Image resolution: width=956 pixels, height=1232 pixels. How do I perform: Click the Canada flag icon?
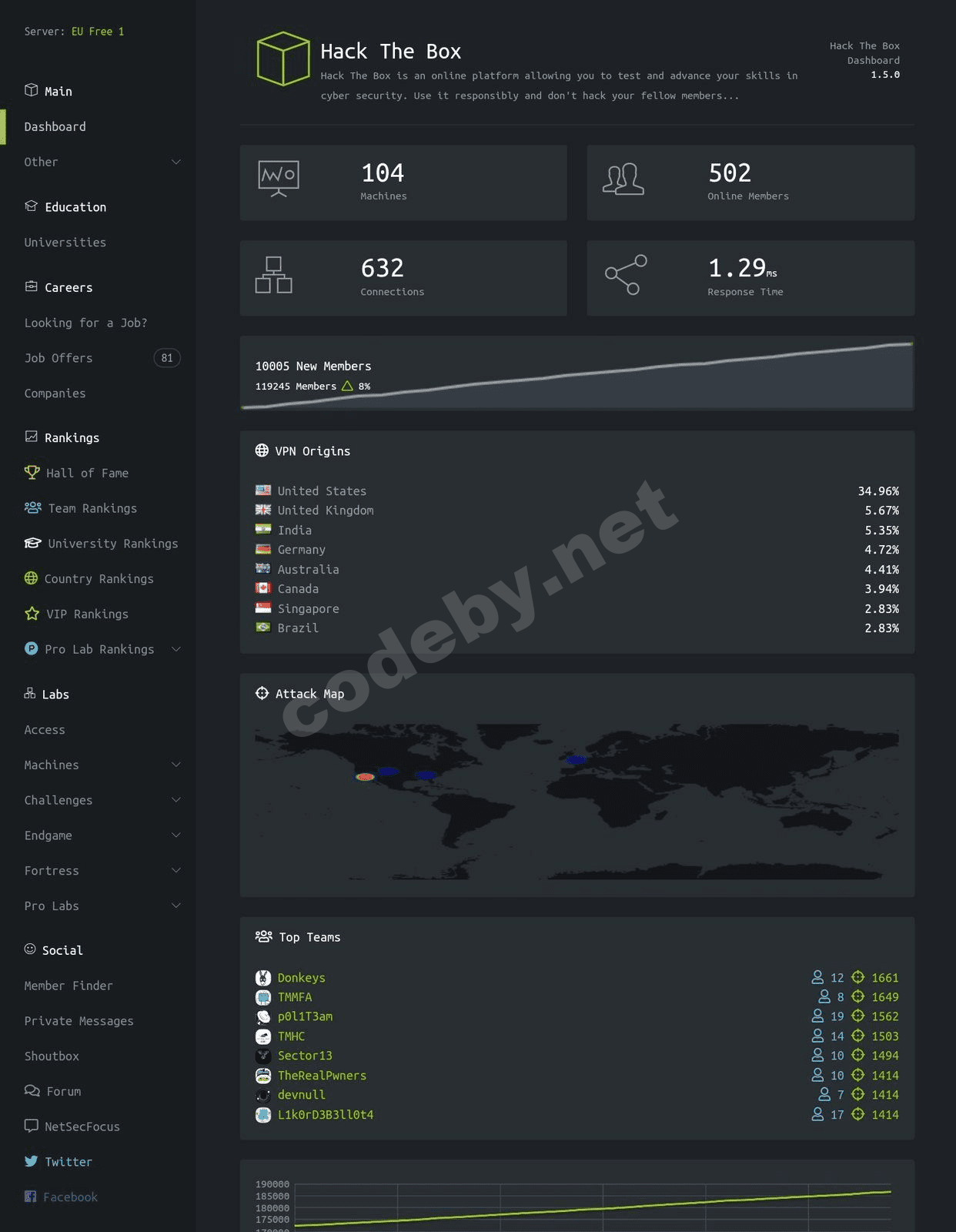(x=263, y=588)
